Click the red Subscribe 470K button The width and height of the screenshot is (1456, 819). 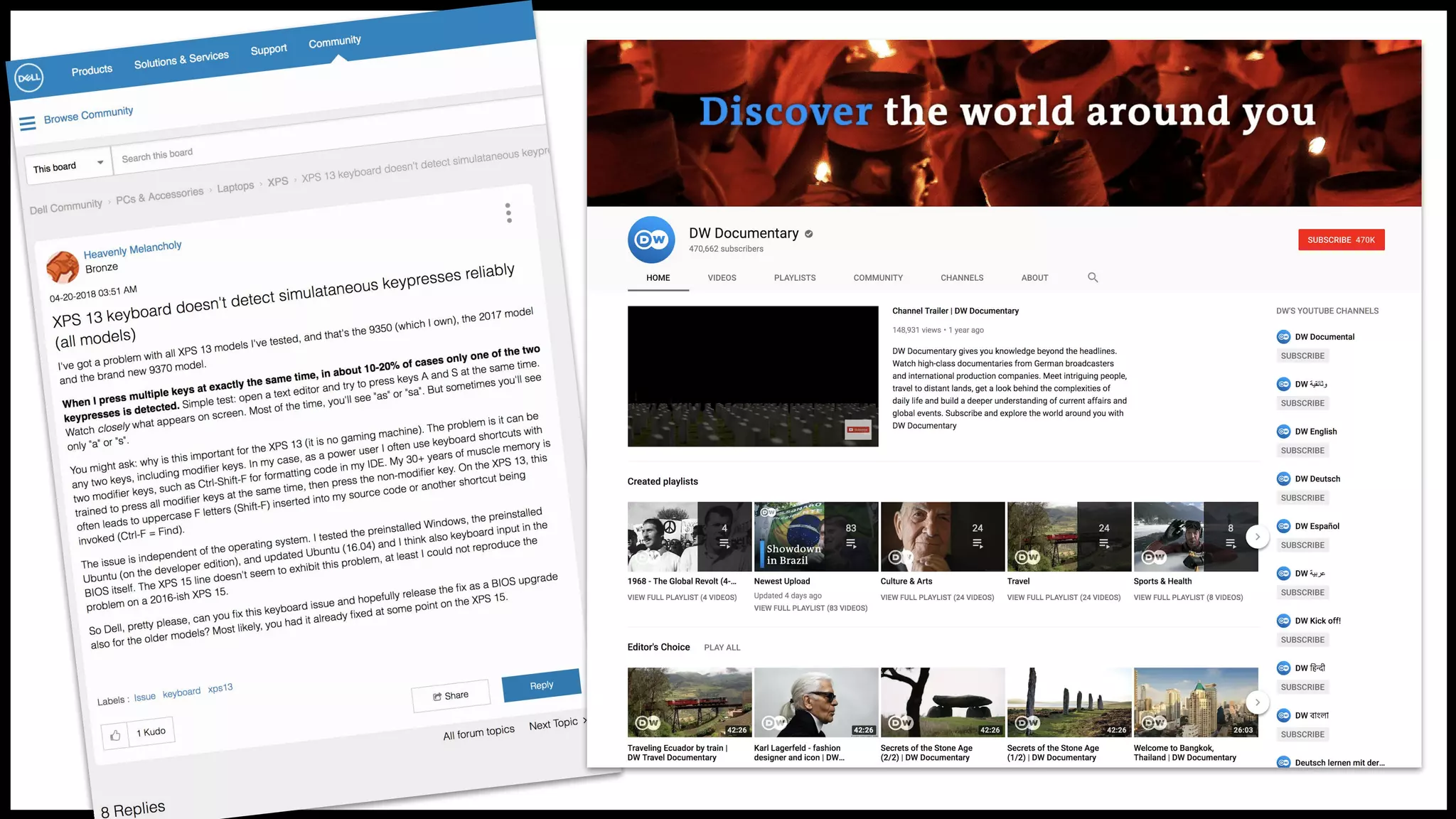(1341, 240)
